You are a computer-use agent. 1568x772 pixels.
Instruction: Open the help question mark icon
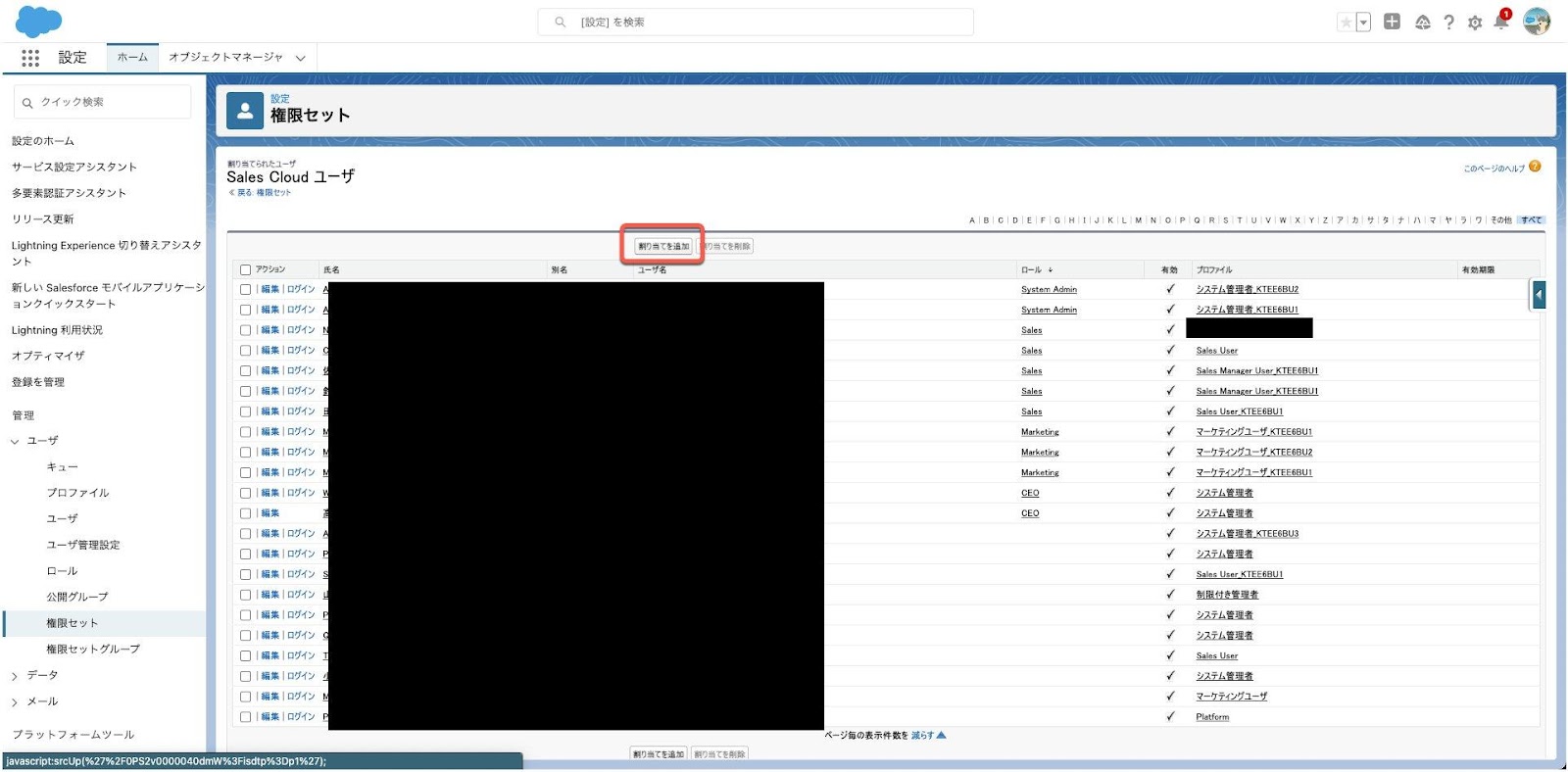[x=1448, y=23]
